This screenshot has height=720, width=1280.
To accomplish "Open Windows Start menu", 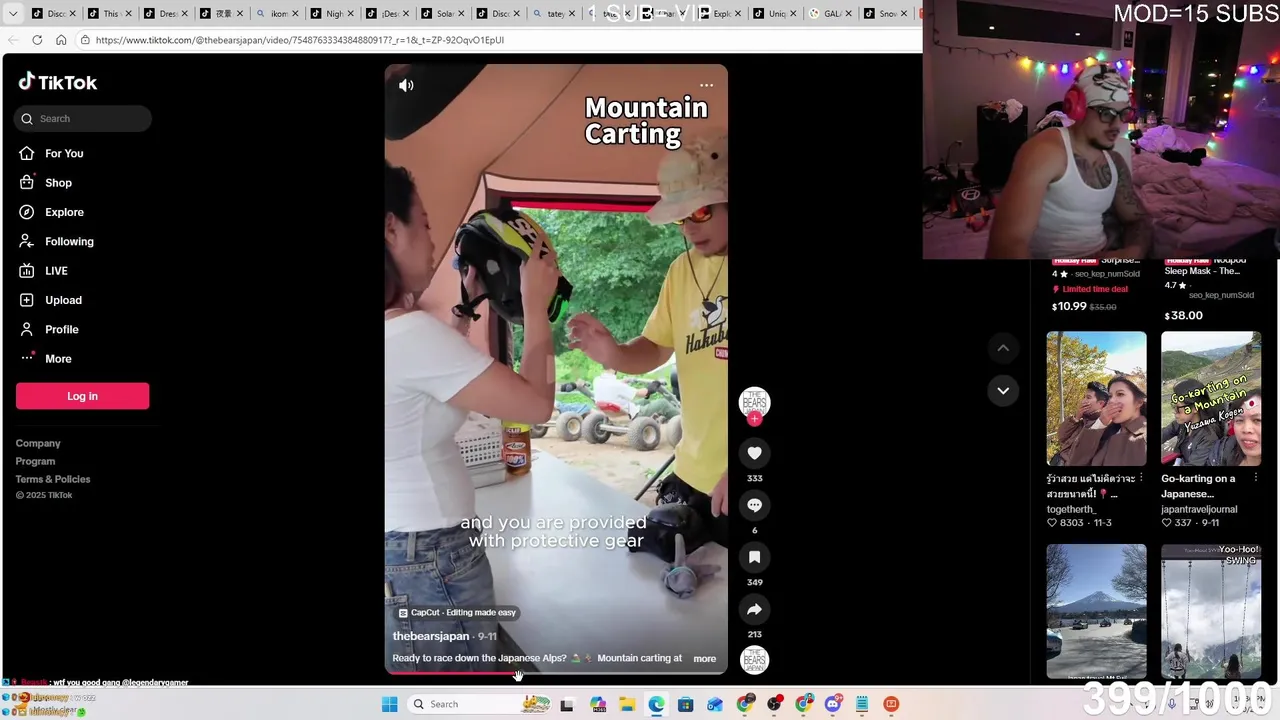I will 390,704.
